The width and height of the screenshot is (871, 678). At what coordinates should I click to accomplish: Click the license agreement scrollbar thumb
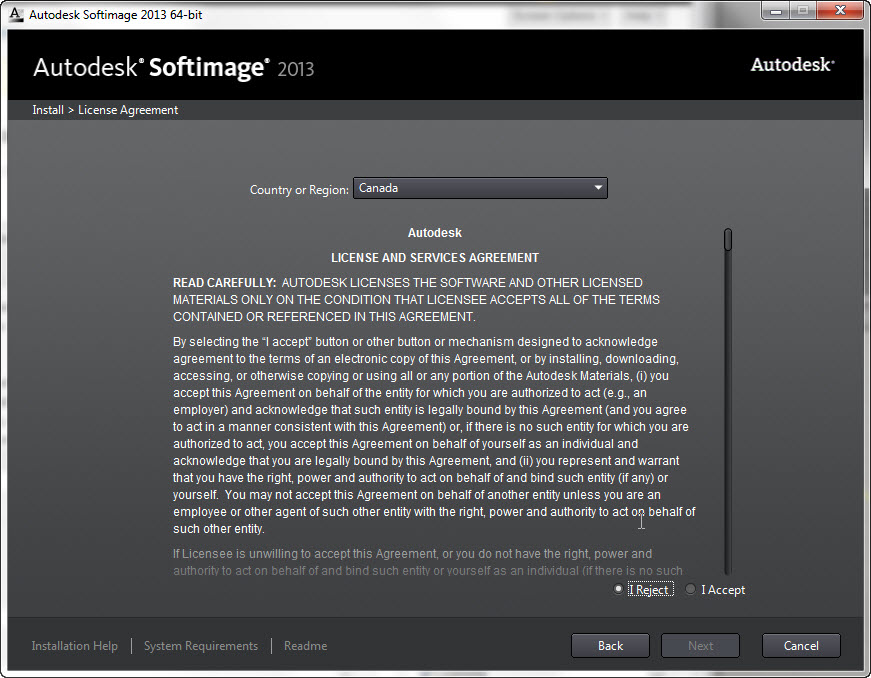(728, 240)
